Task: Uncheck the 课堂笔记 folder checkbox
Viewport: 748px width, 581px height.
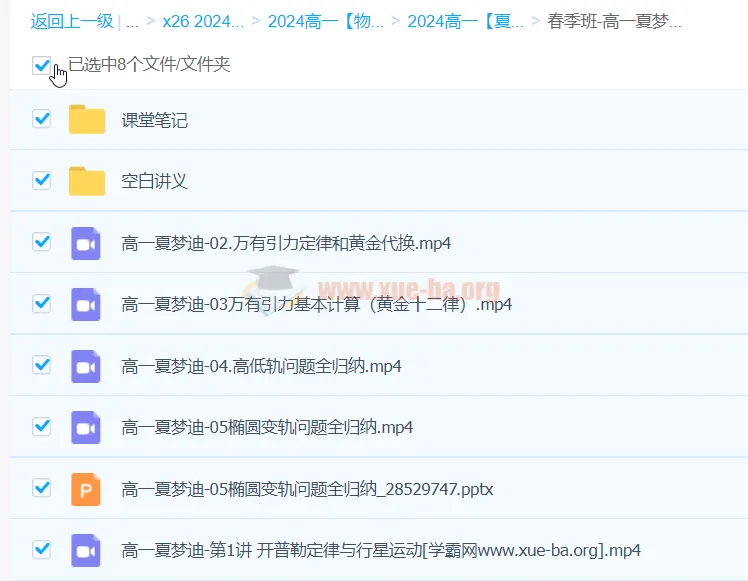Action: (x=42, y=119)
